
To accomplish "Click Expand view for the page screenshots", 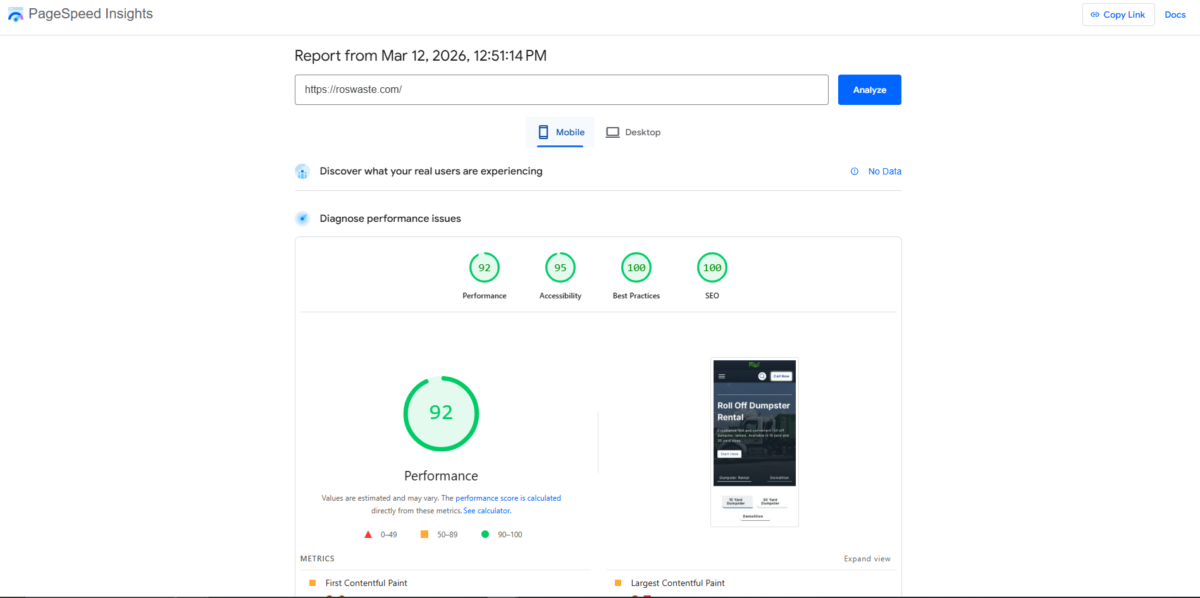I will pos(866,558).
